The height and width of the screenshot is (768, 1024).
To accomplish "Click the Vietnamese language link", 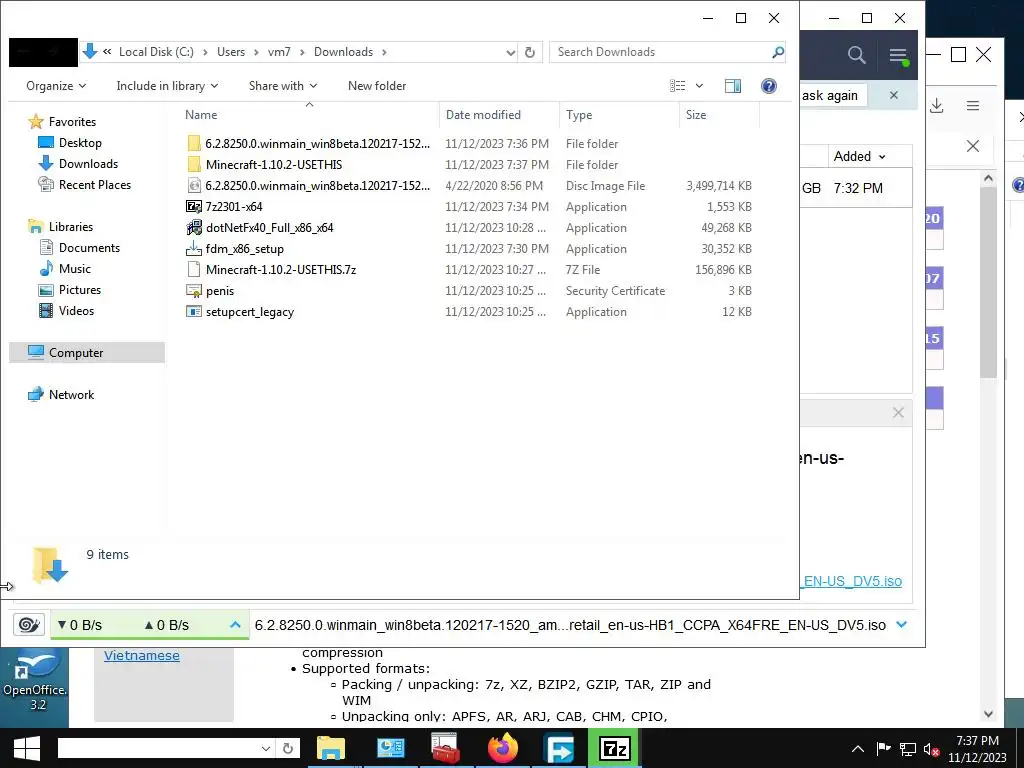I will point(142,655).
